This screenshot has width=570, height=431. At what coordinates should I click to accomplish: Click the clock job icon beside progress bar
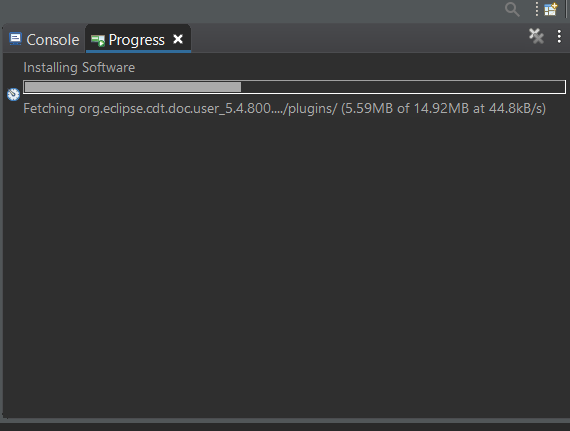[x=13, y=94]
